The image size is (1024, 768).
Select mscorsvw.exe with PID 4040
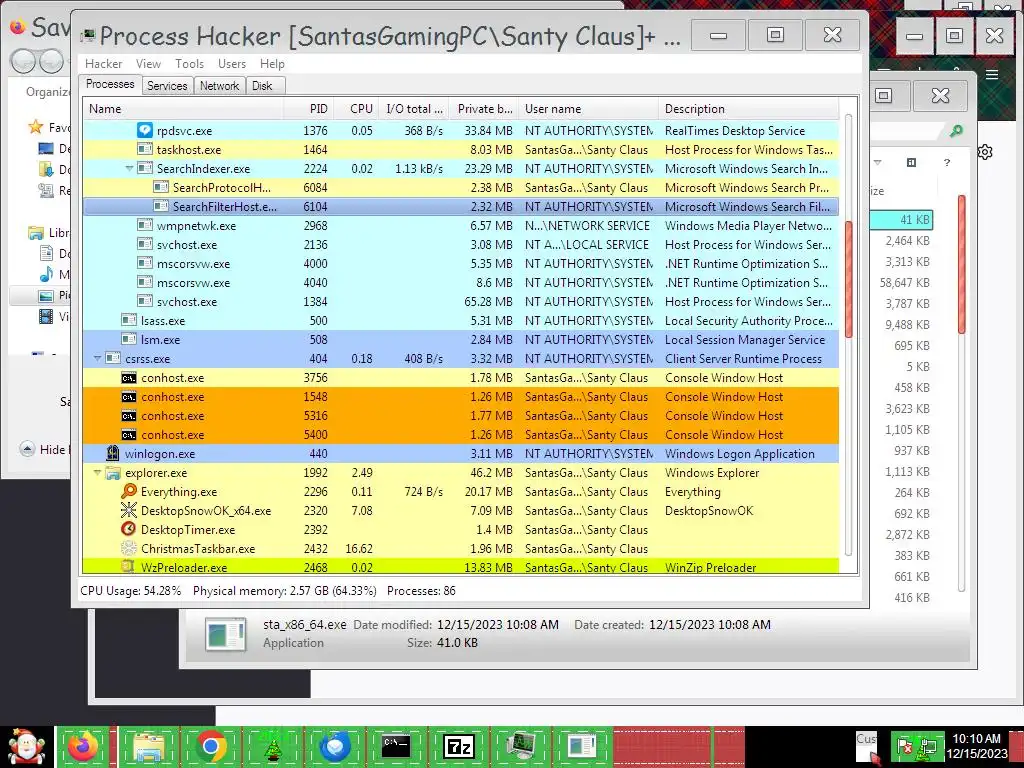point(461,283)
